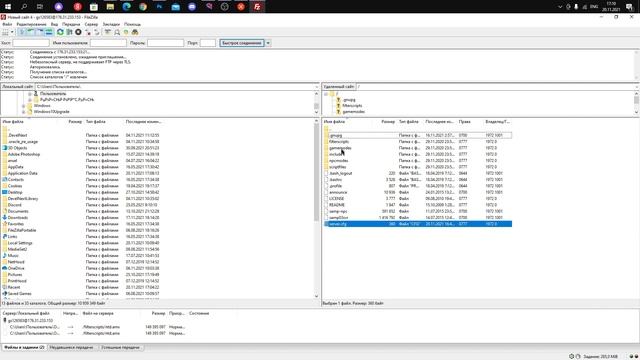Image resolution: width=640 pixels, height=360 pixels.
Task: Click the Music folder icon in local list
Action: click(x=5, y=256)
